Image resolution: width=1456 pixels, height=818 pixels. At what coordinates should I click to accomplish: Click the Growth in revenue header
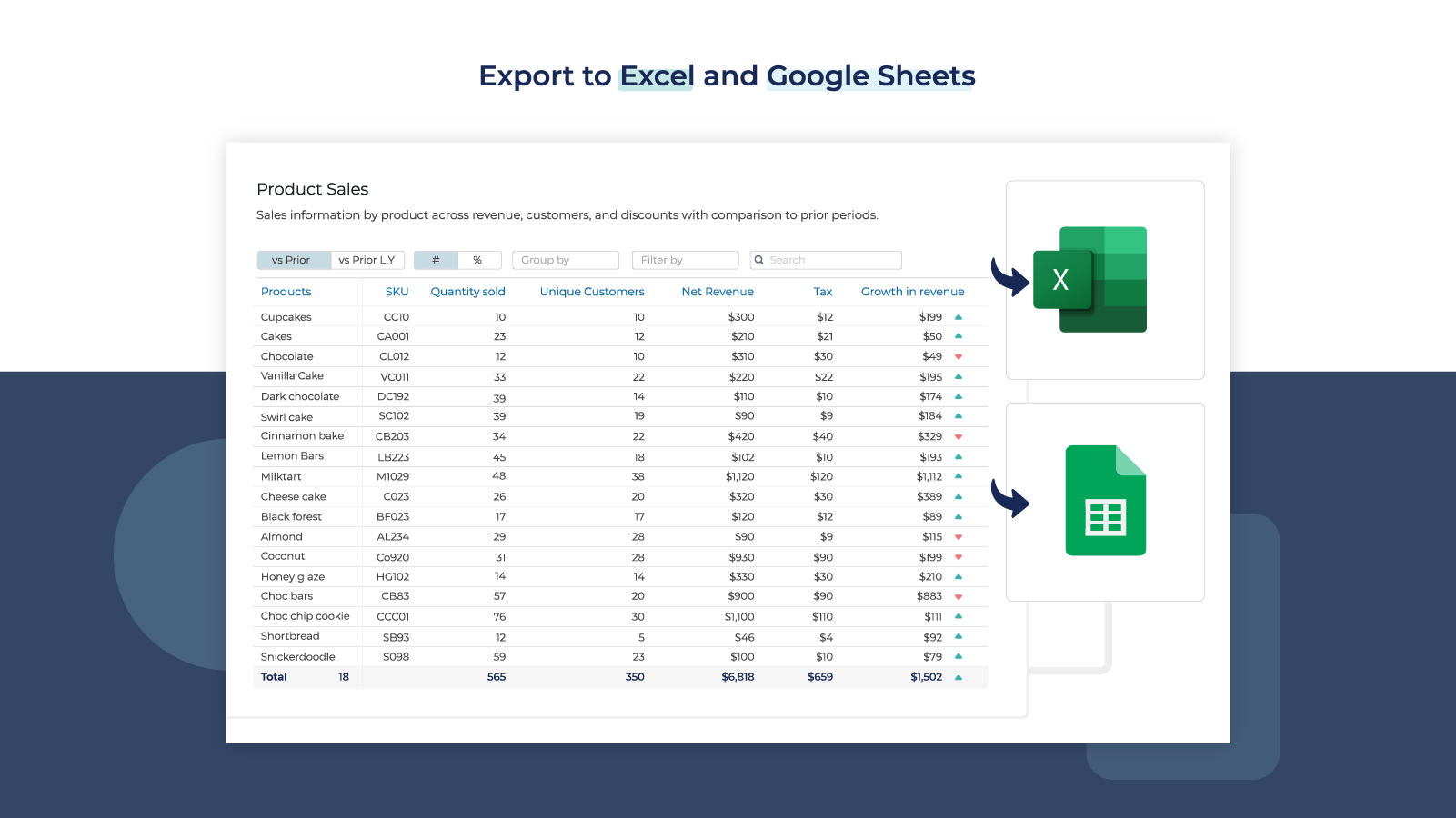[912, 292]
